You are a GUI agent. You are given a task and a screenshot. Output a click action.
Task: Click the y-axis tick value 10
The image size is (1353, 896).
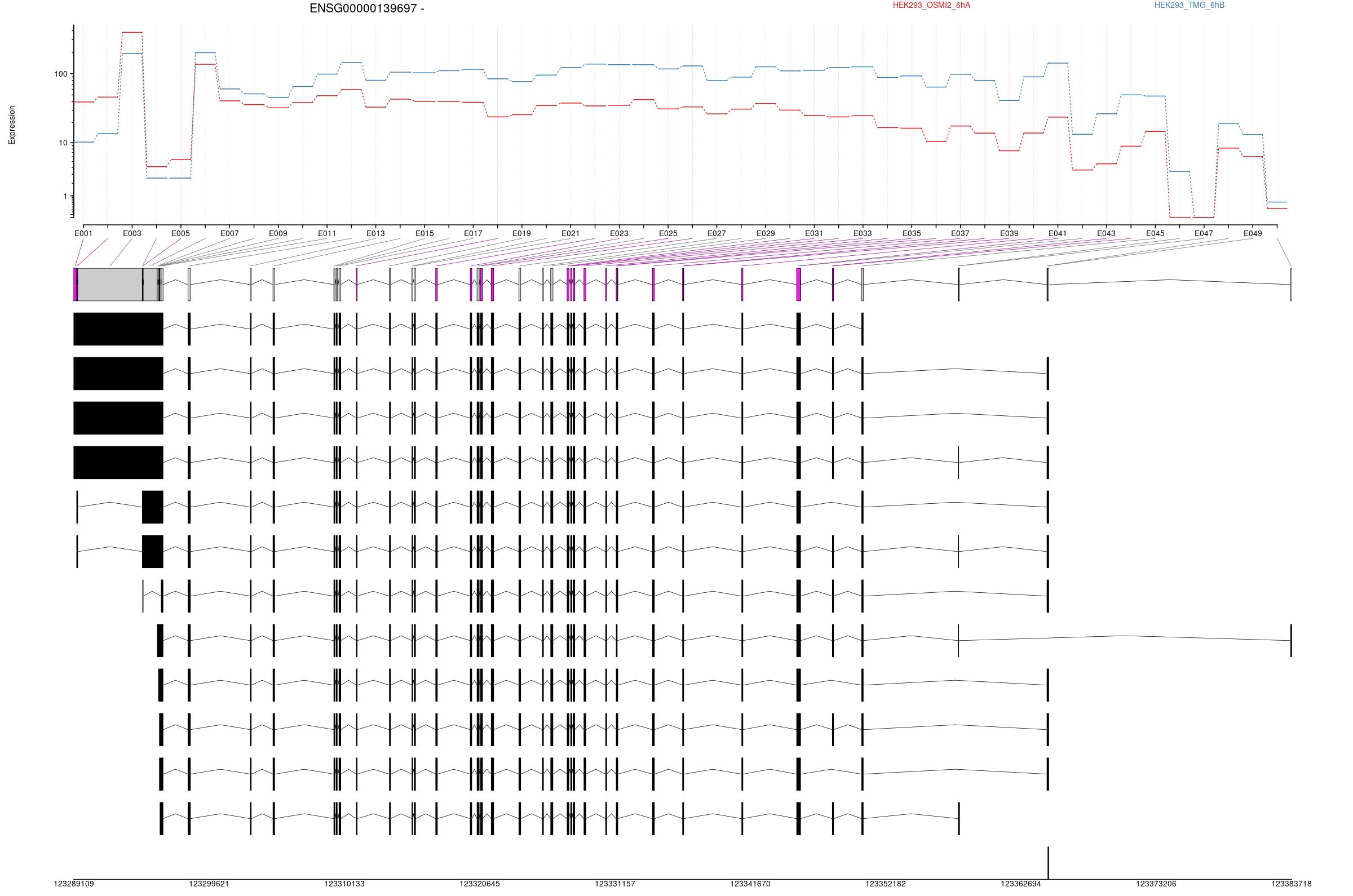click(63, 143)
